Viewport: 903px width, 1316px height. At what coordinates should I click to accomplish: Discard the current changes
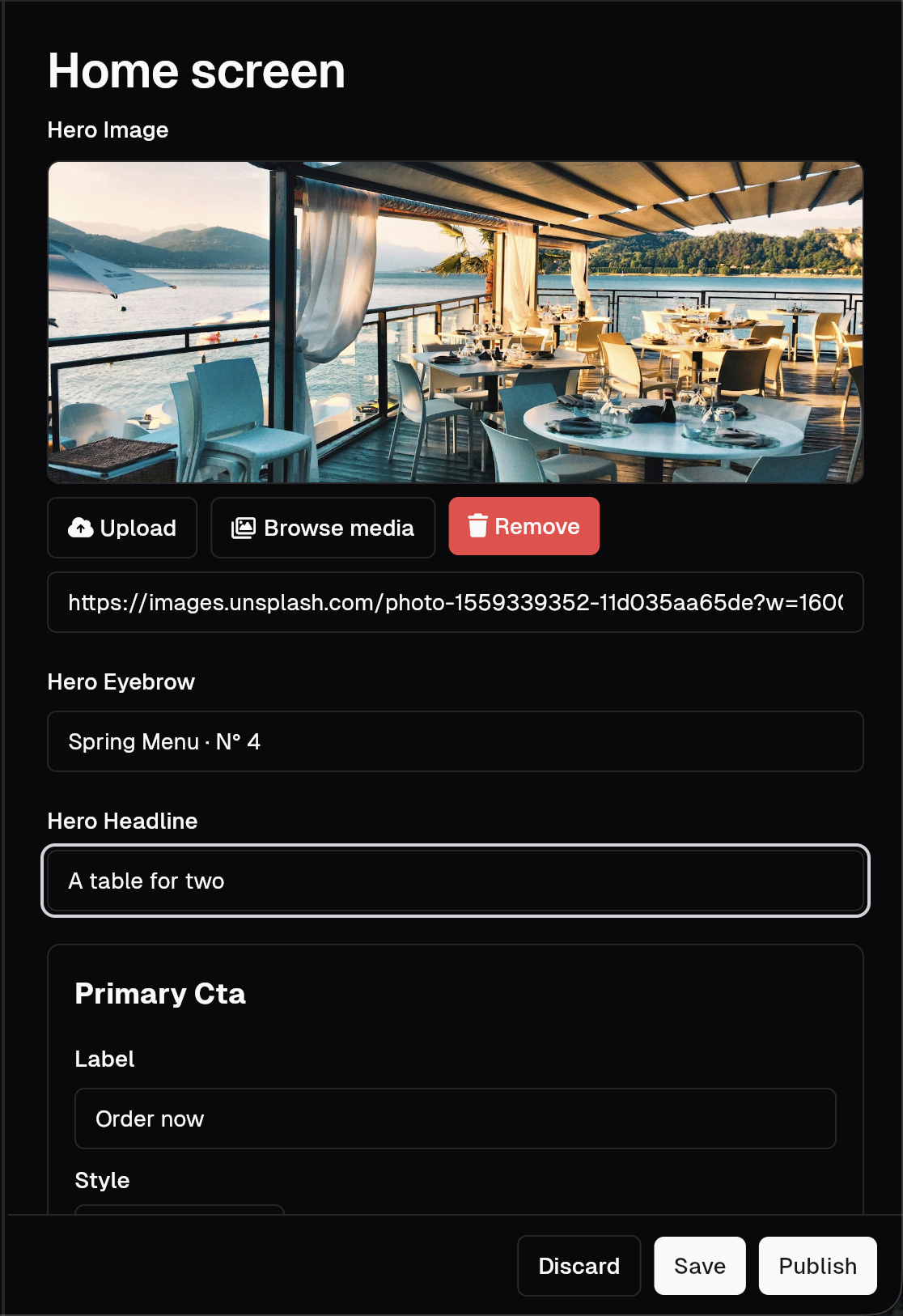click(x=579, y=1266)
